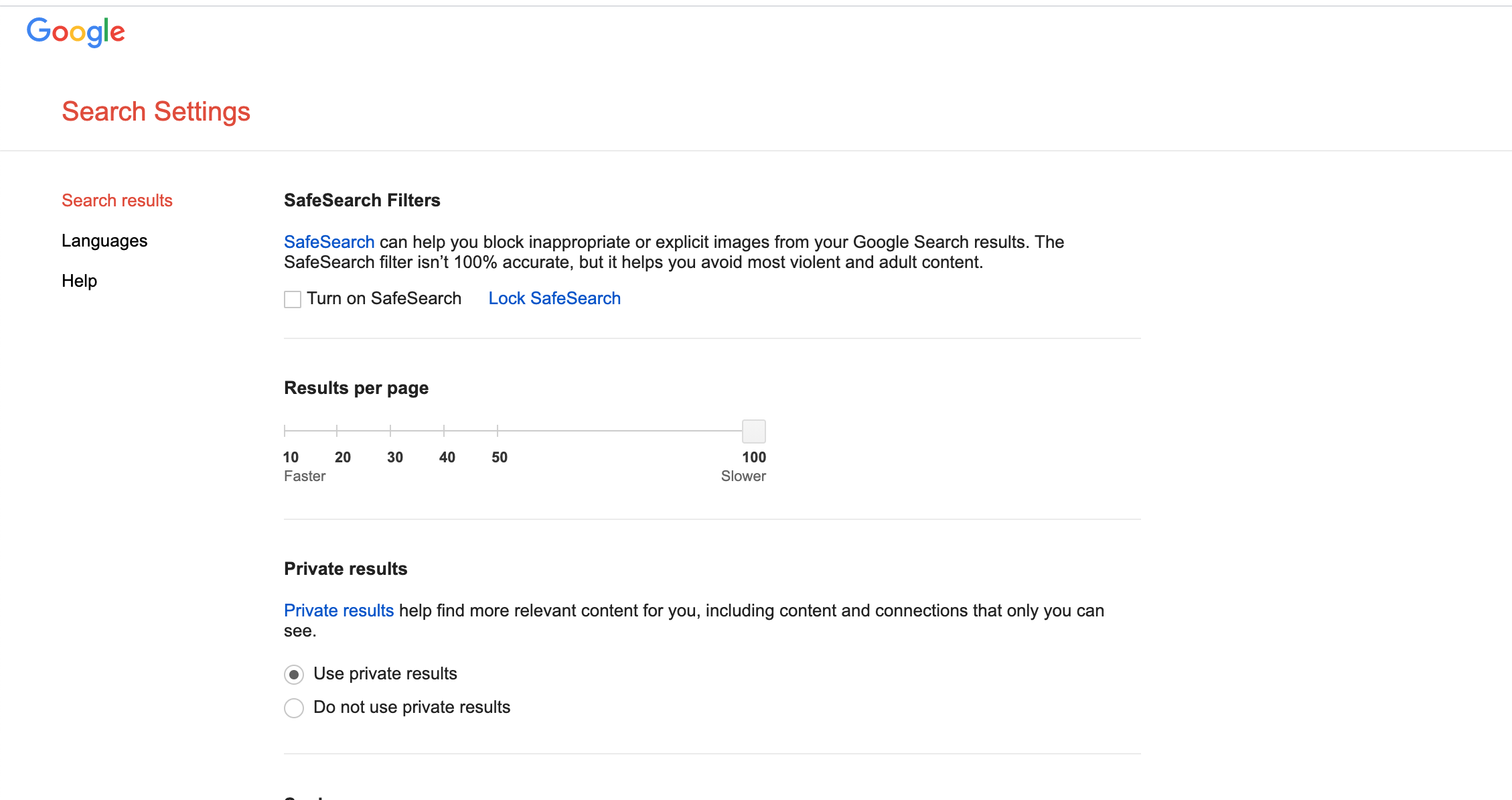Open the Languages settings section
The width and height of the screenshot is (1512, 800).
point(104,241)
